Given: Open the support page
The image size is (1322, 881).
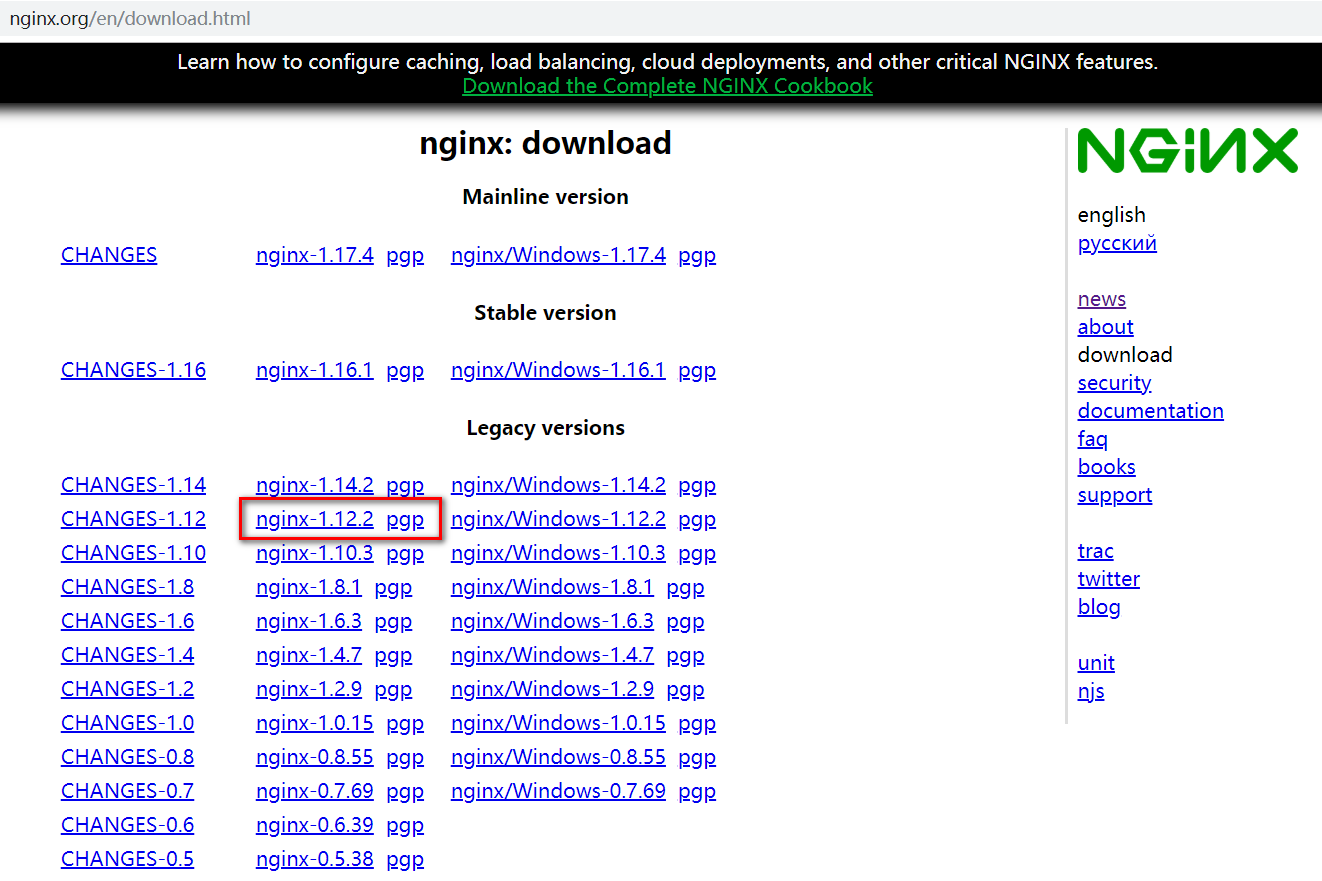Looking at the screenshot, I should pos(1115,495).
